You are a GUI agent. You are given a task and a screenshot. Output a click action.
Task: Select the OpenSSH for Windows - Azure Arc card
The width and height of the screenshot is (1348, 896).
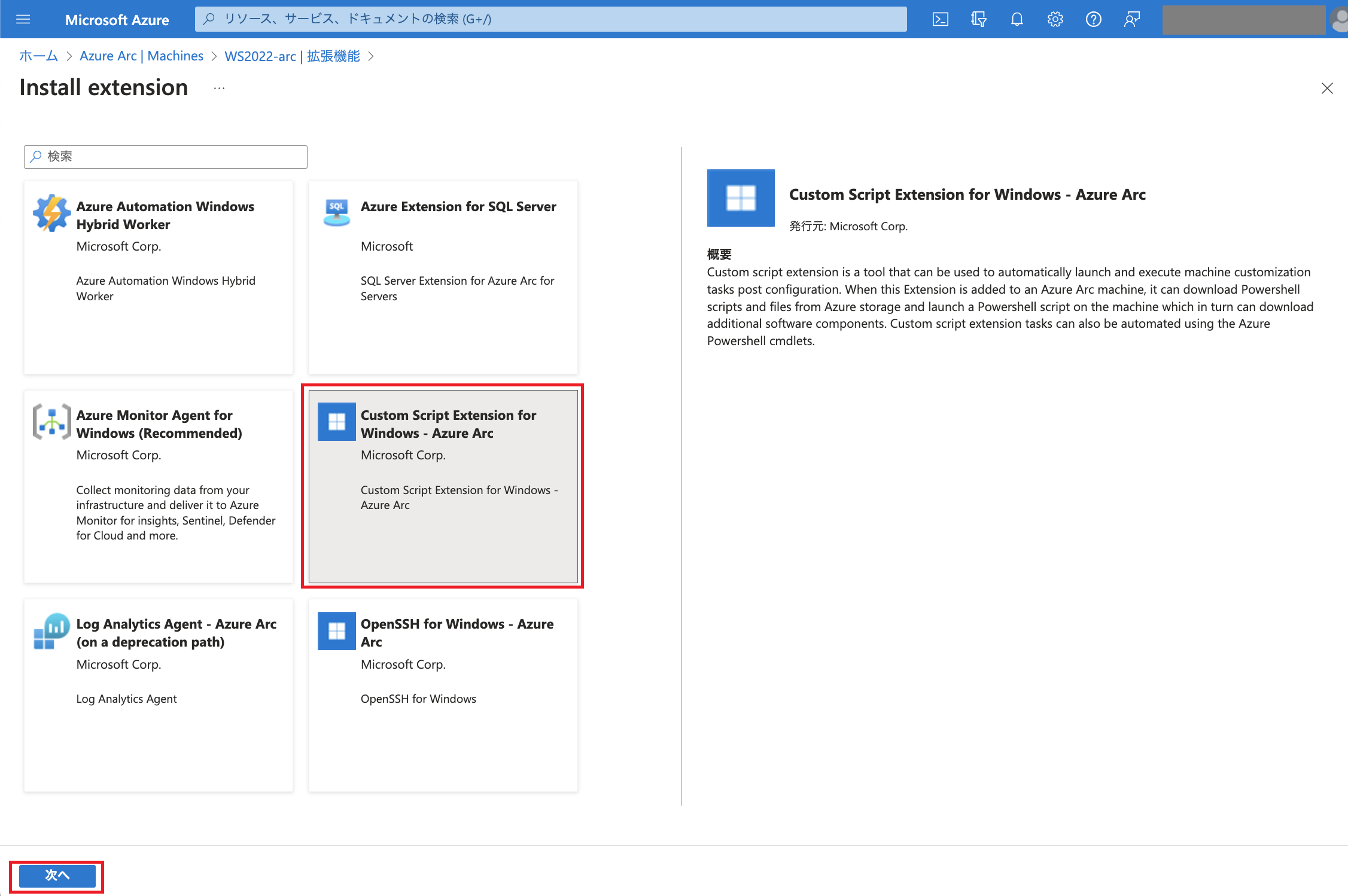pyautogui.click(x=443, y=696)
